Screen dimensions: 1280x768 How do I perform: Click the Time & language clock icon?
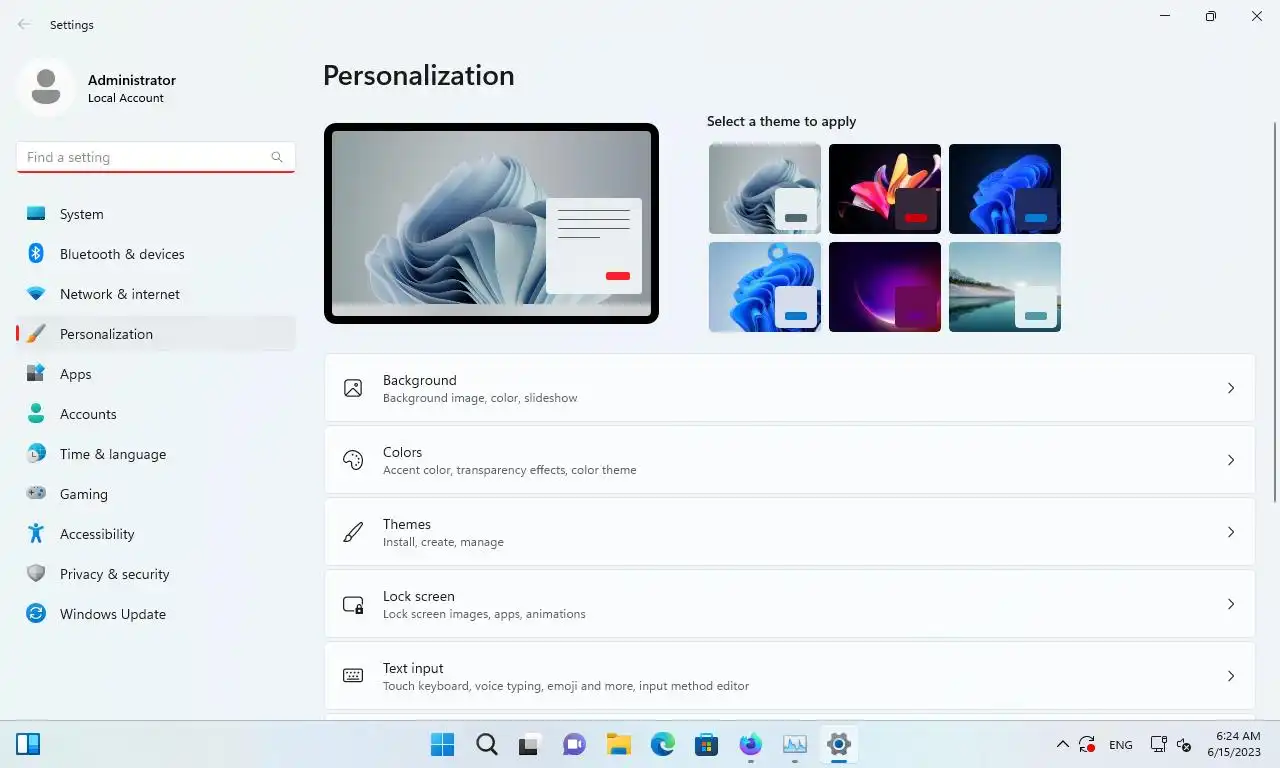click(36, 454)
